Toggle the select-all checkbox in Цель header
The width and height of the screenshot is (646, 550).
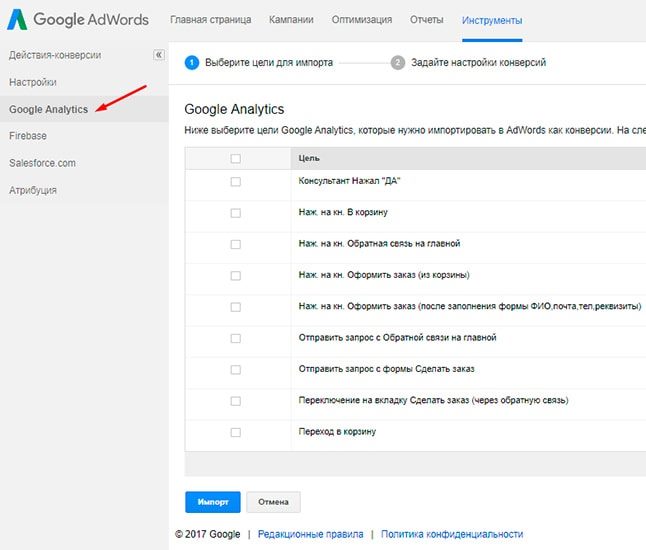236,159
